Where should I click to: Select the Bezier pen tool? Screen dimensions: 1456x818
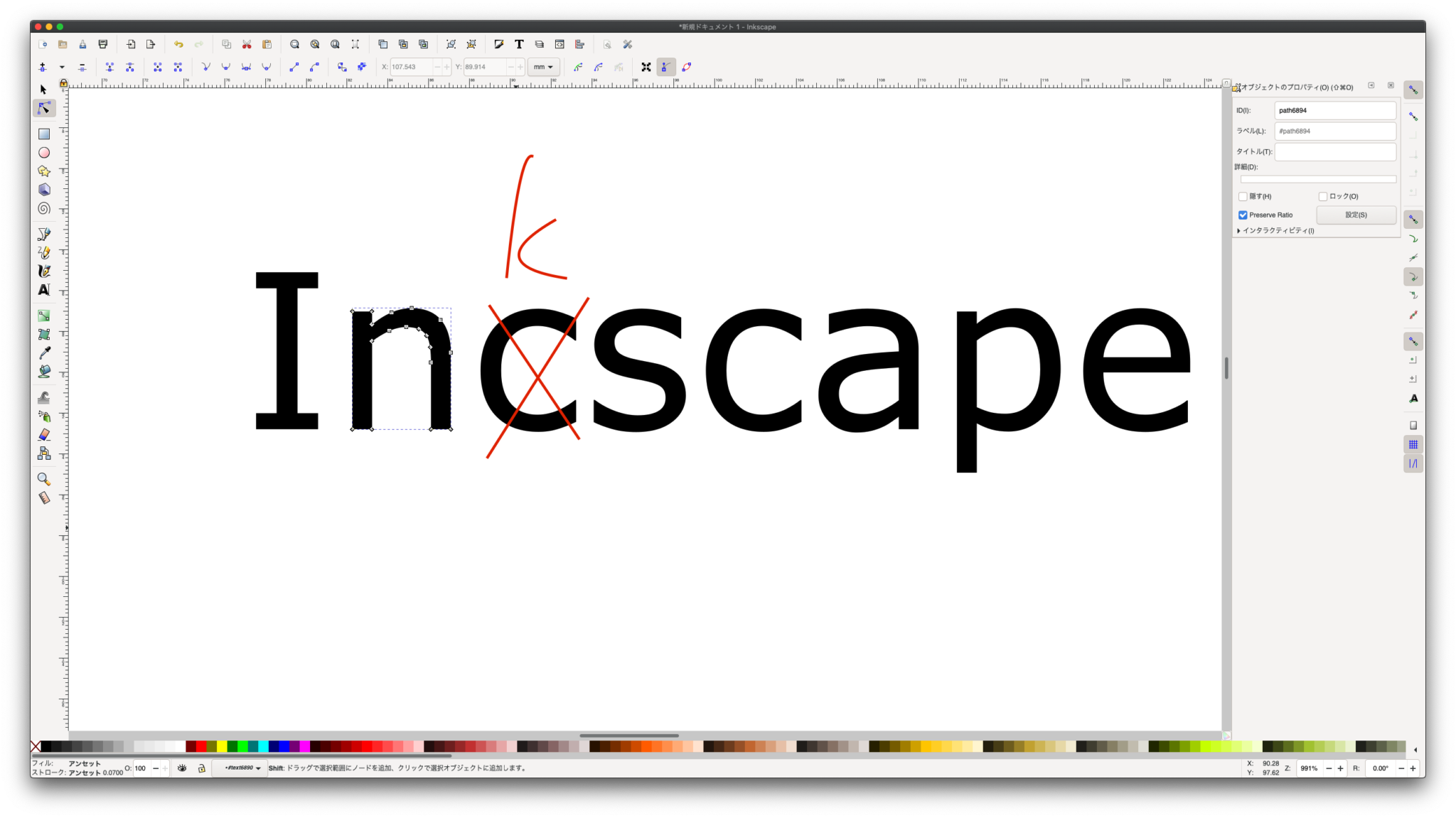coord(43,234)
